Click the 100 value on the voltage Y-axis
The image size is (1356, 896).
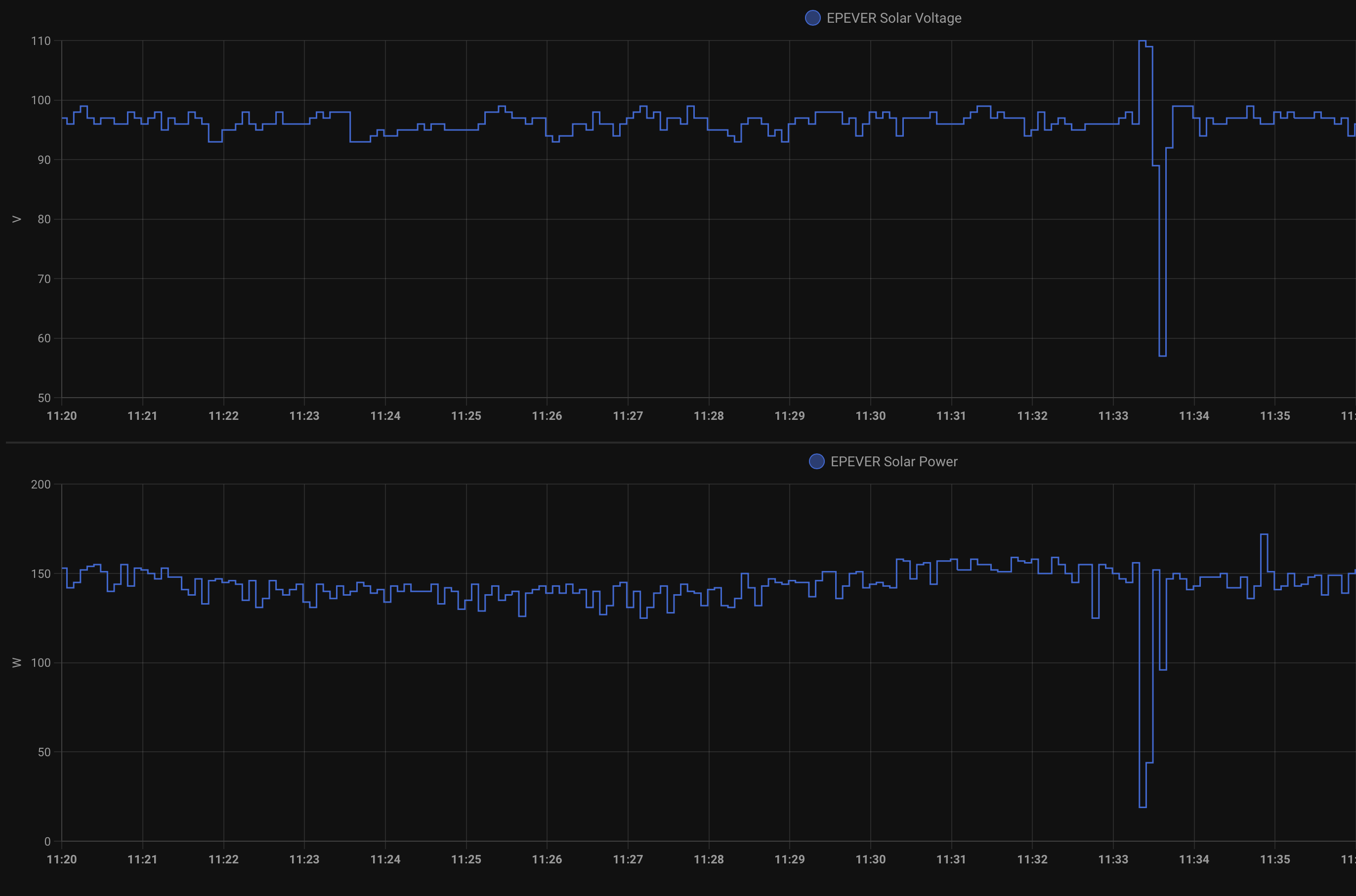[41, 100]
